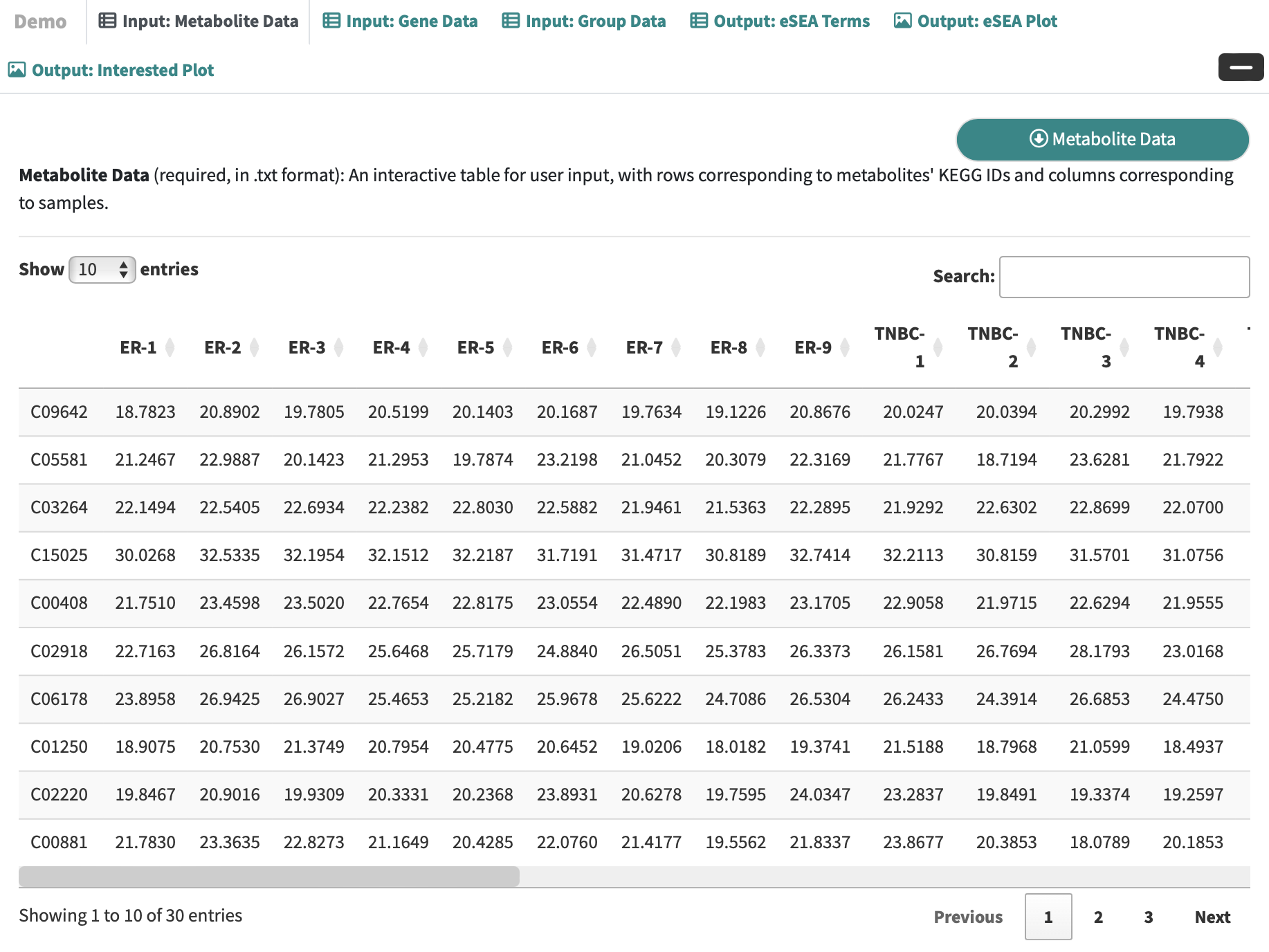Open the Input: Group Data tab
The image size is (1269, 952).
[x=583, y=21]
